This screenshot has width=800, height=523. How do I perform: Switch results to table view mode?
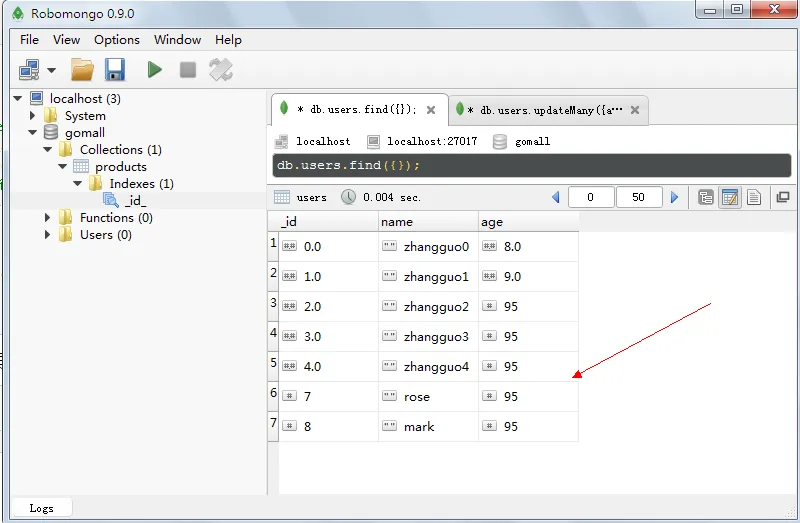point(730,197)
